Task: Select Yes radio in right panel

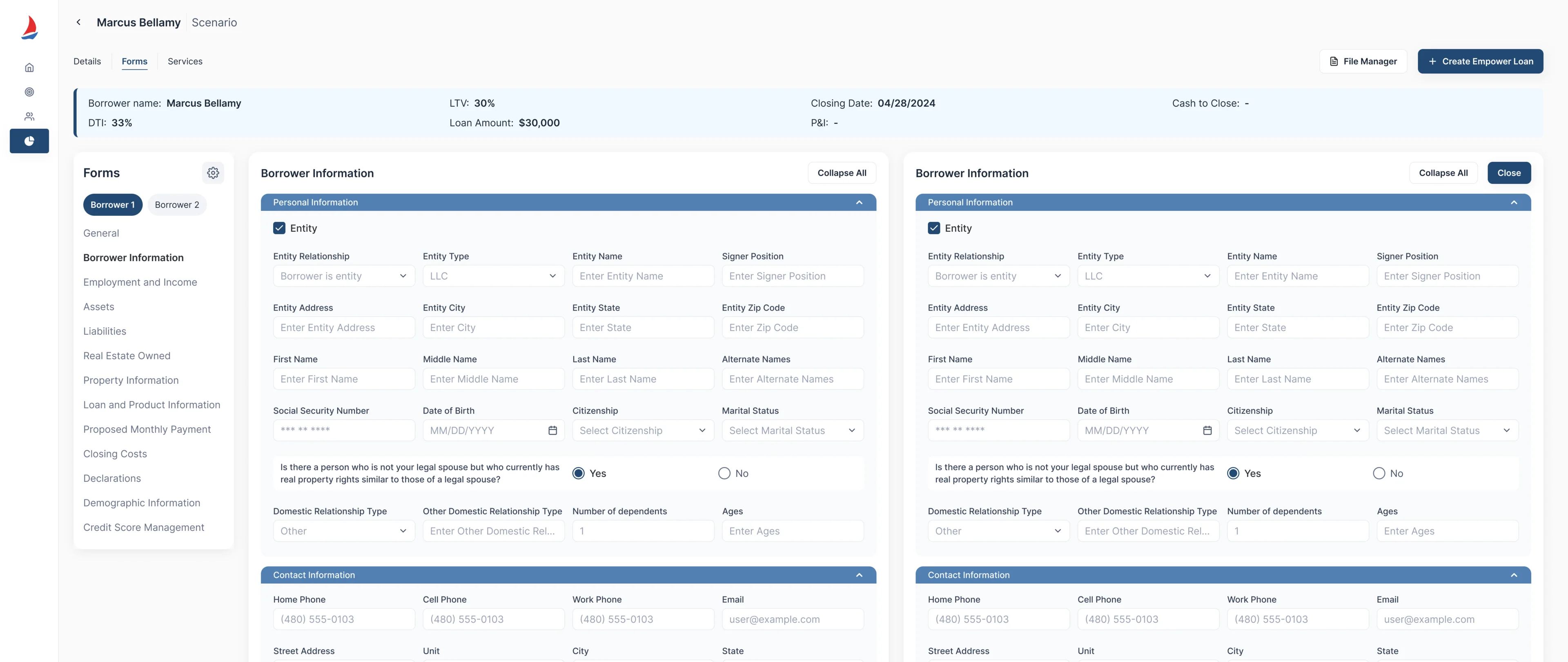Action: pos(1233,474)
